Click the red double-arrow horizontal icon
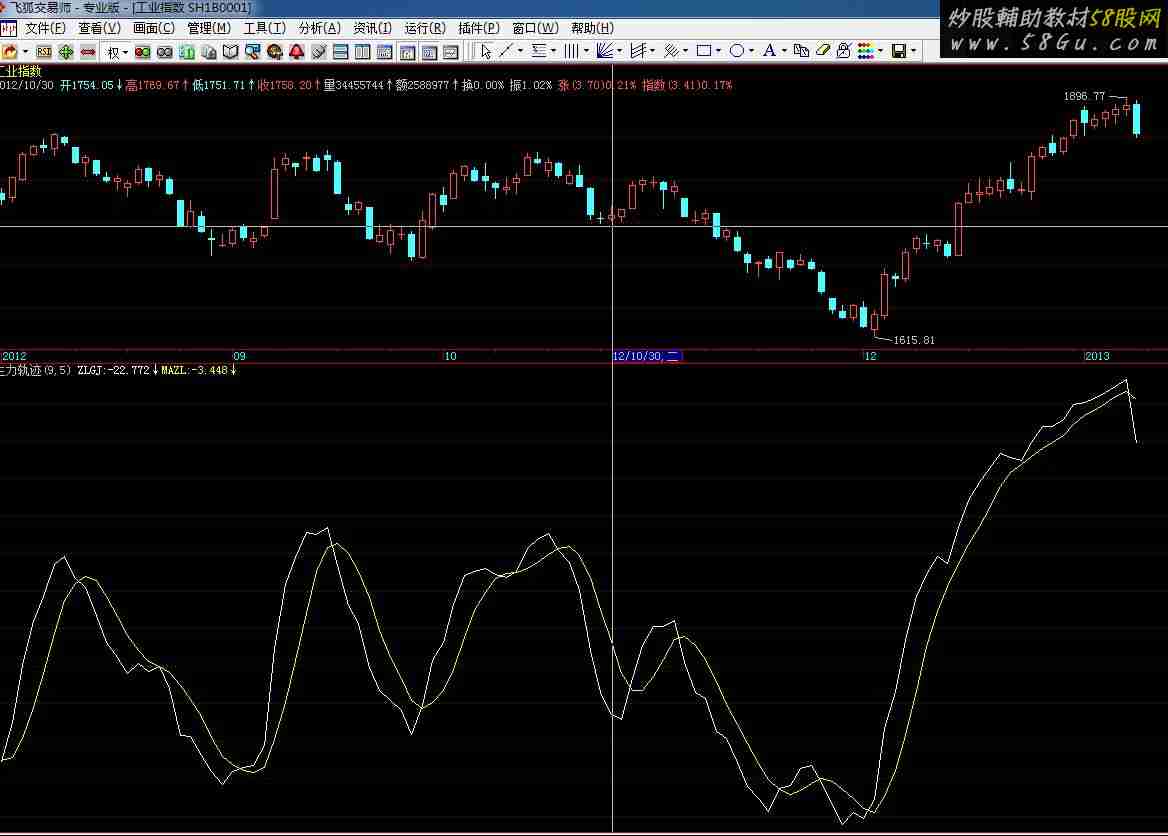The height and width of the screenshot is (836, 1168). [x=88, y=51]
